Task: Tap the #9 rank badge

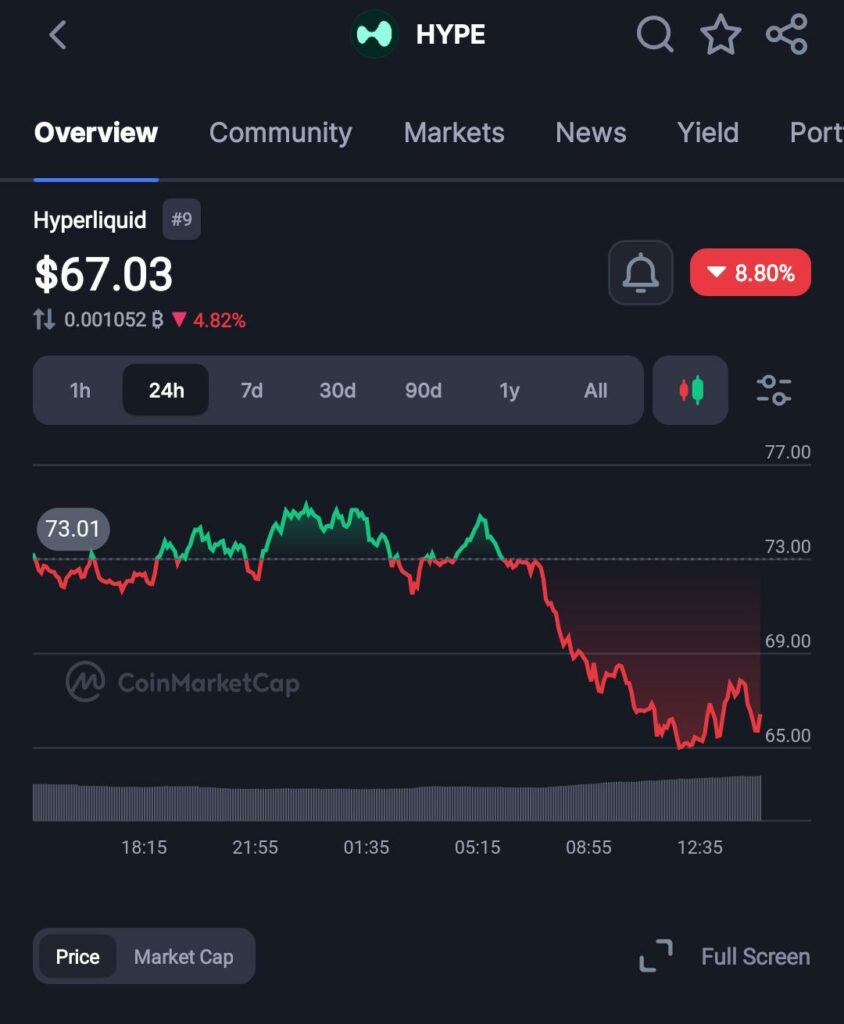Action: coord(182,219)
